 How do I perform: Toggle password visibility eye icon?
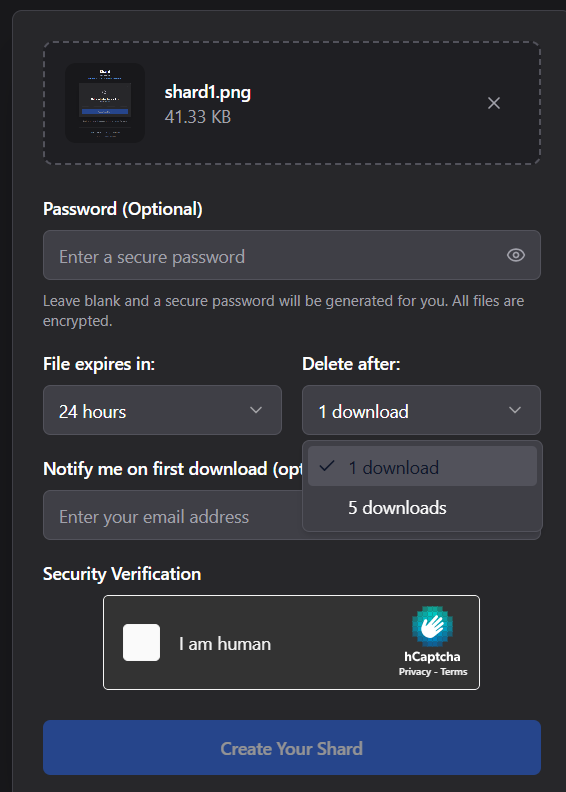pos(516,255)
